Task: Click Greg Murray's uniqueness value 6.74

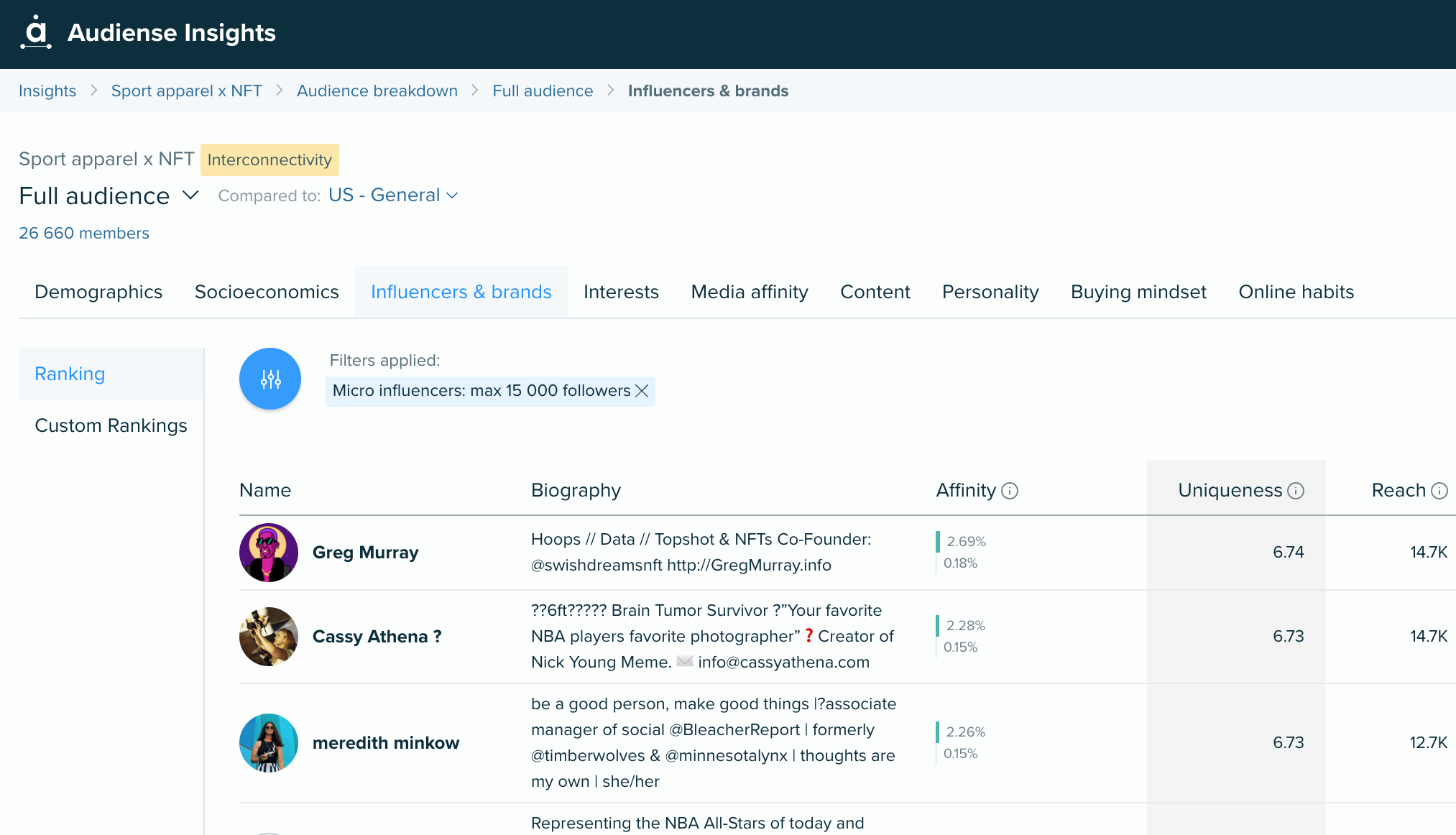Action: click(1288, 553)
